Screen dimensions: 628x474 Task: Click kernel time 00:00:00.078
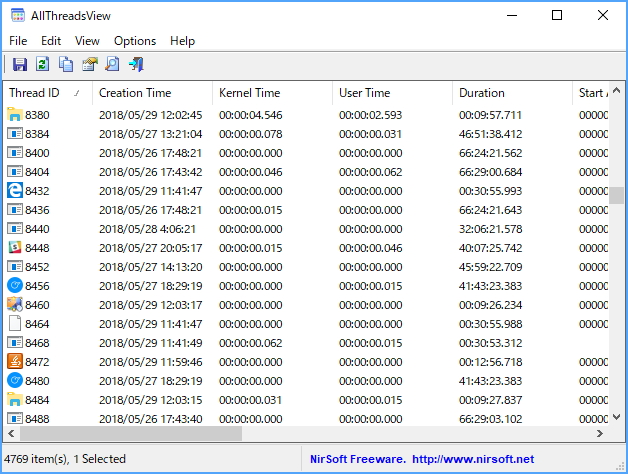pyautogui.click(x=251, y=134)
